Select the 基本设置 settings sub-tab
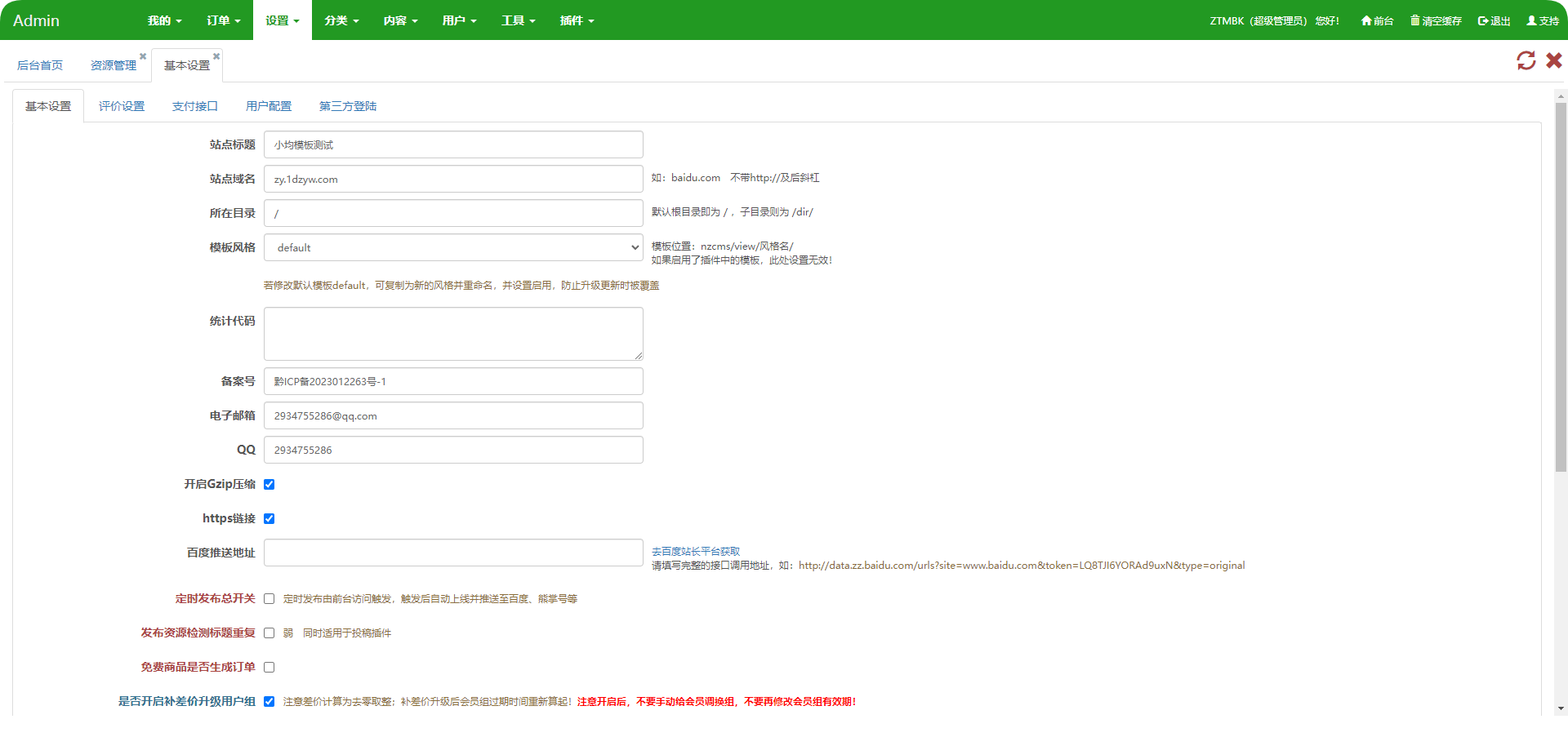The width and height of the screenshot is (1568, 737). 48,106
